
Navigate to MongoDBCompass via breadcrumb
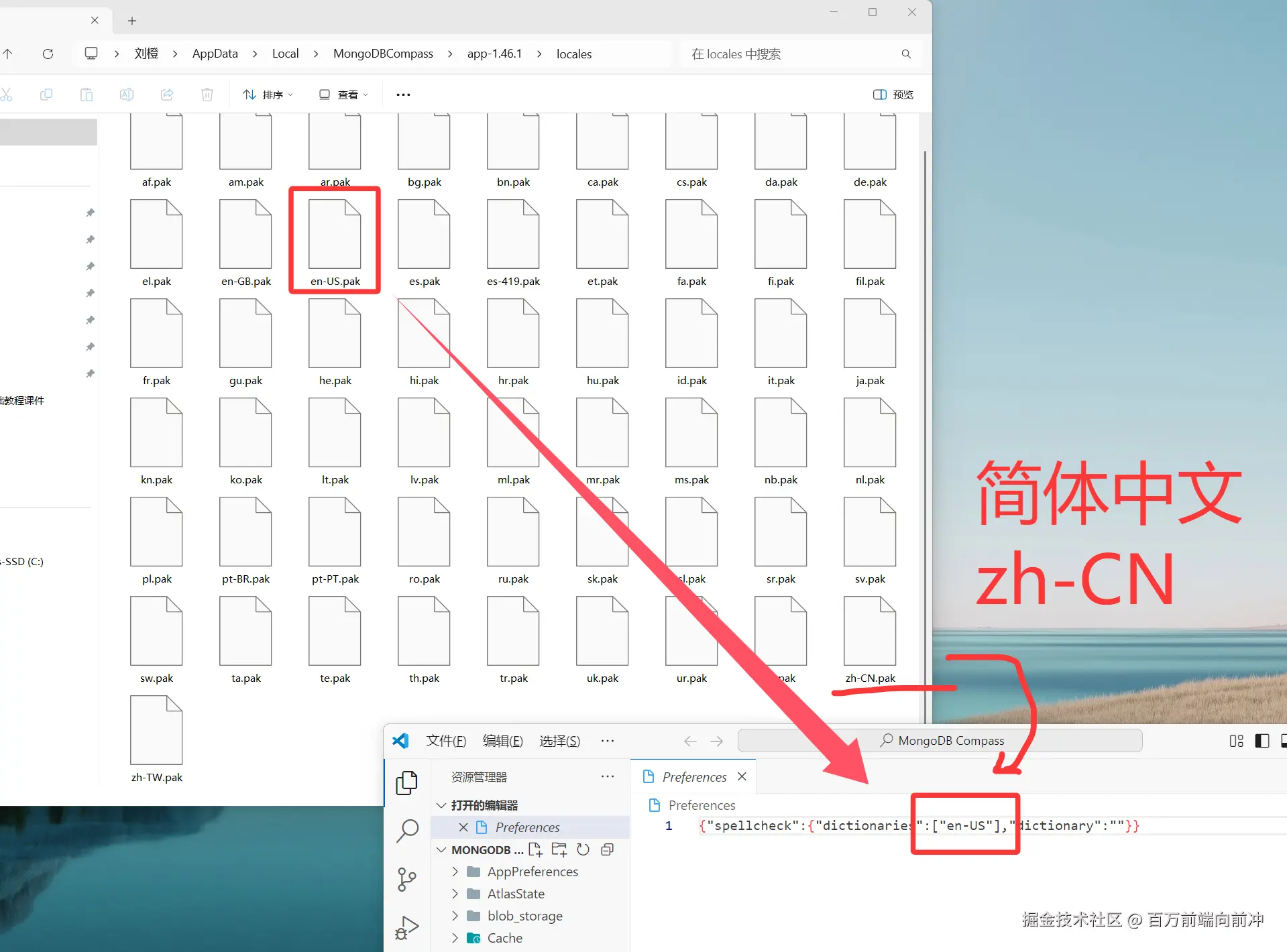[x=383, y=54]
